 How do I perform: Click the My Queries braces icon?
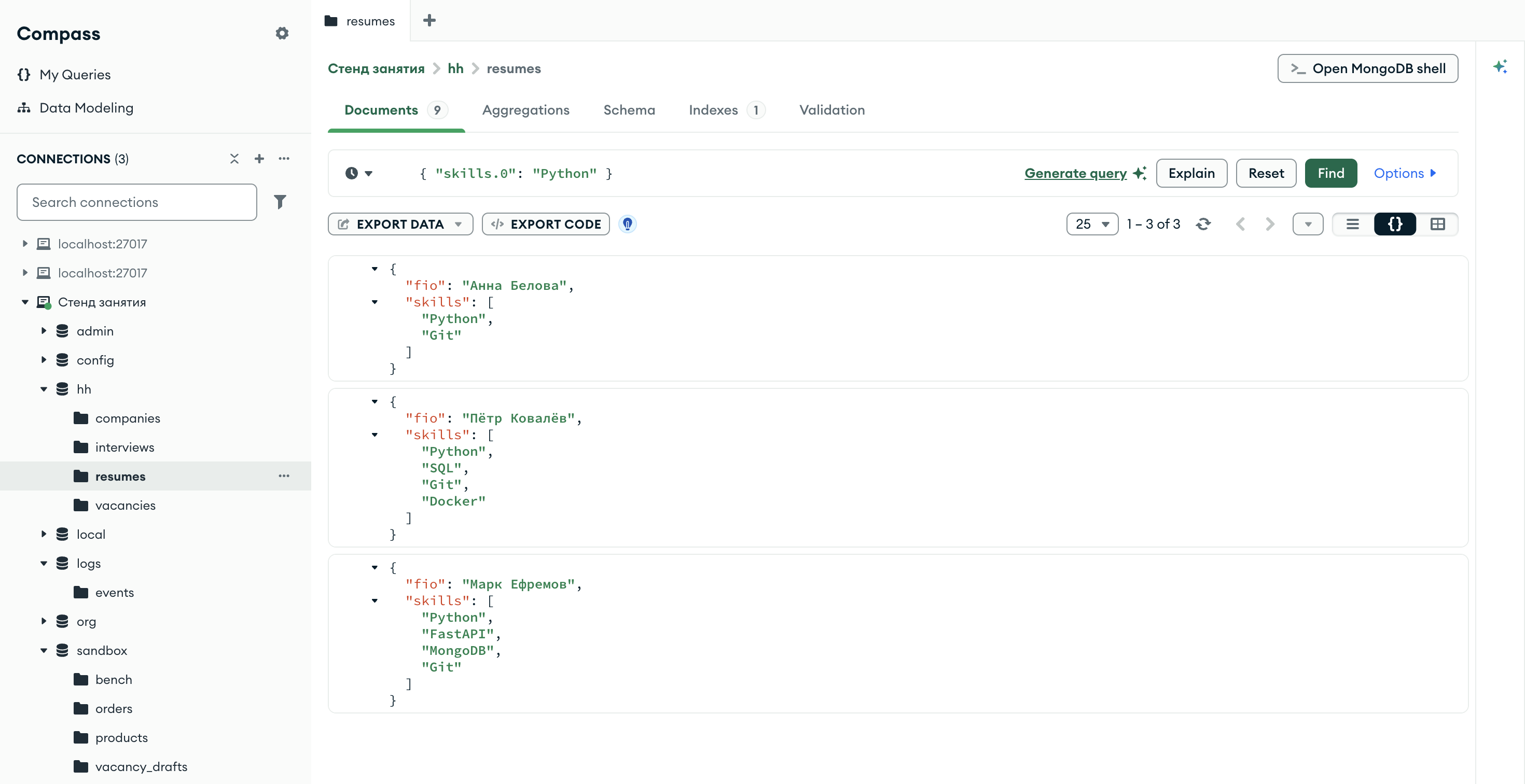(24, 75)
